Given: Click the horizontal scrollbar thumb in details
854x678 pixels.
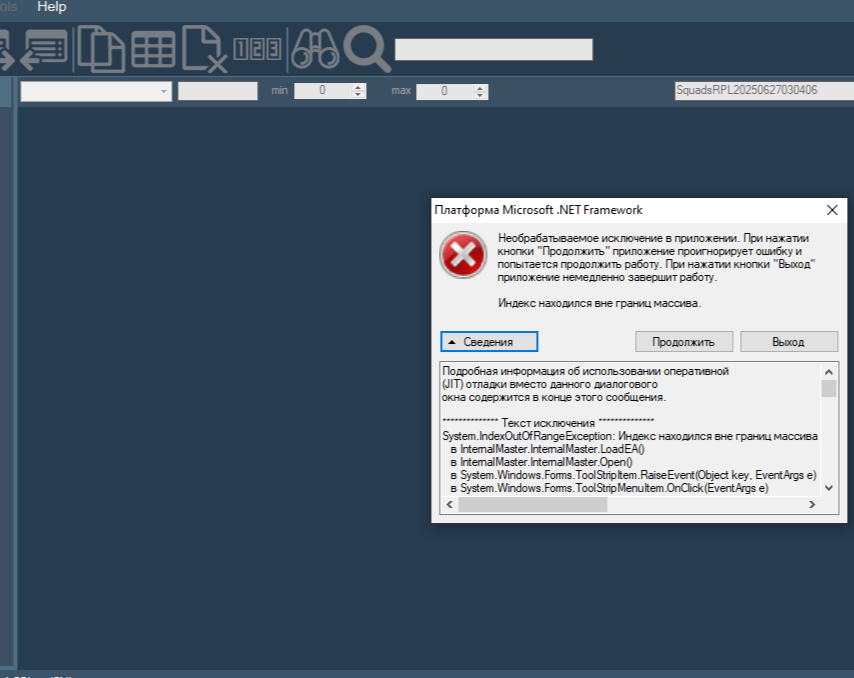Looking at the screenshot, I should click(533, 504).
